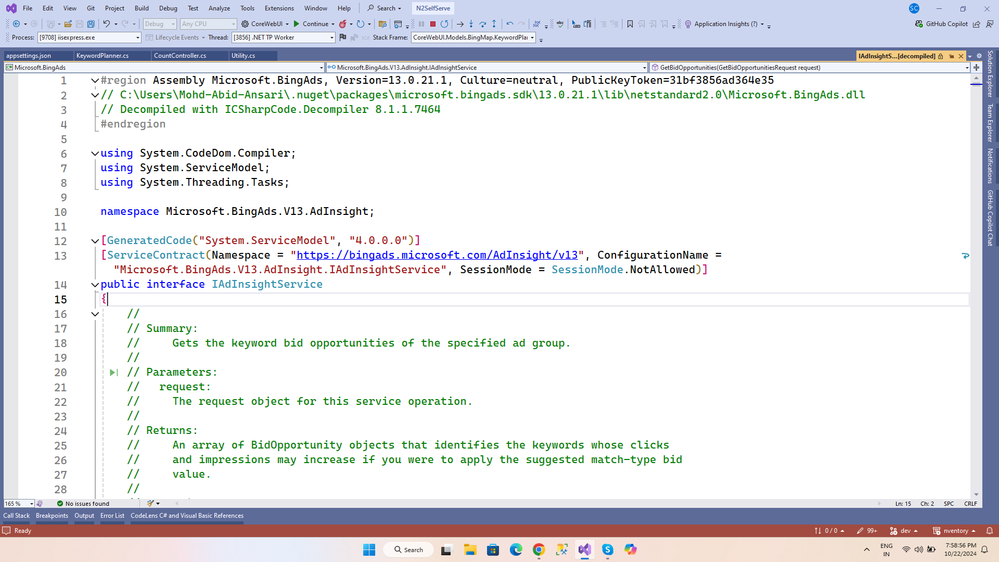Viewport: 999px width, 562px height.
Task: Click the dev branch in the status bar
Action: [905, 531]
